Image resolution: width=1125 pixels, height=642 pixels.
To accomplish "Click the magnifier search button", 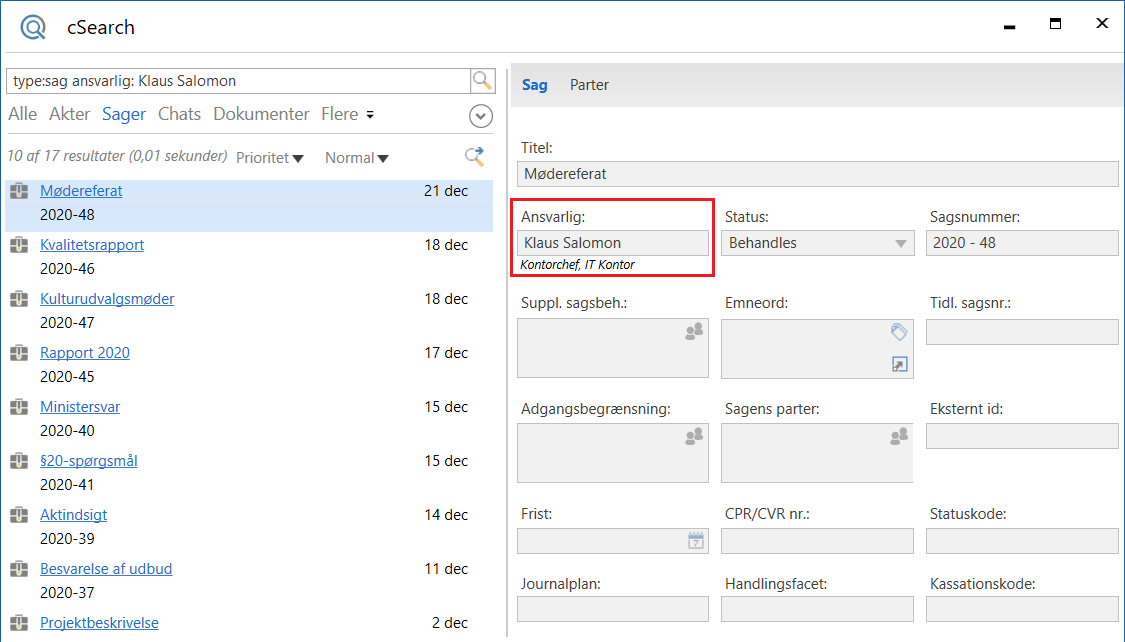I will tap(482, 81).
